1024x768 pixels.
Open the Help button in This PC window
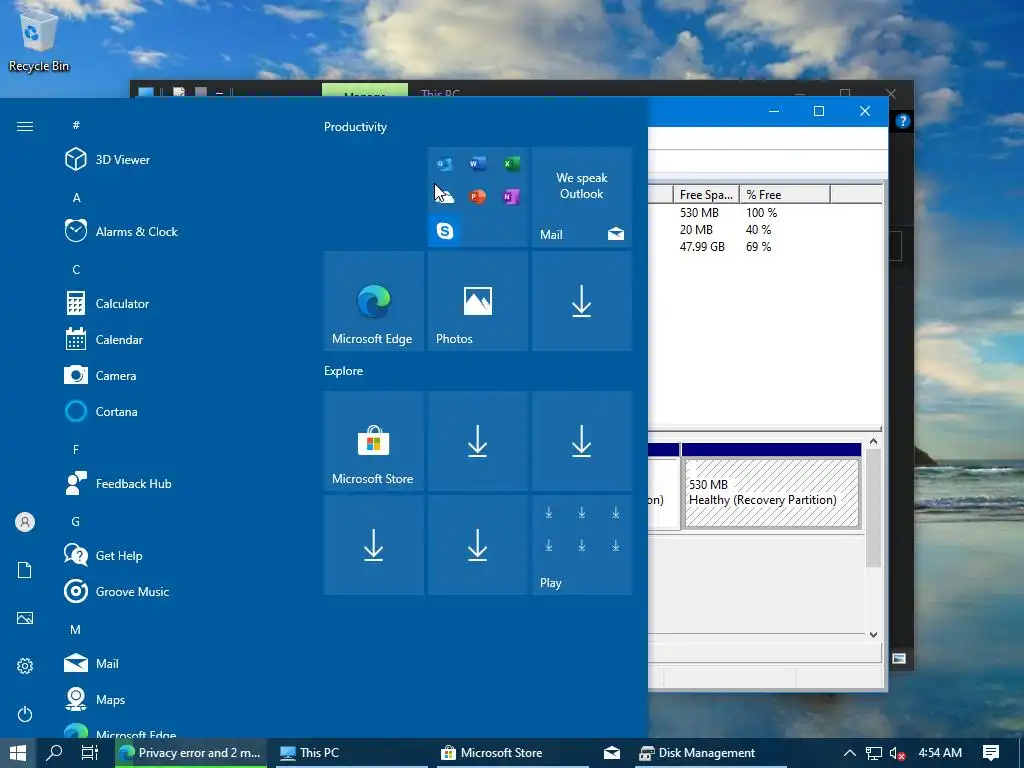click(903, 121)
